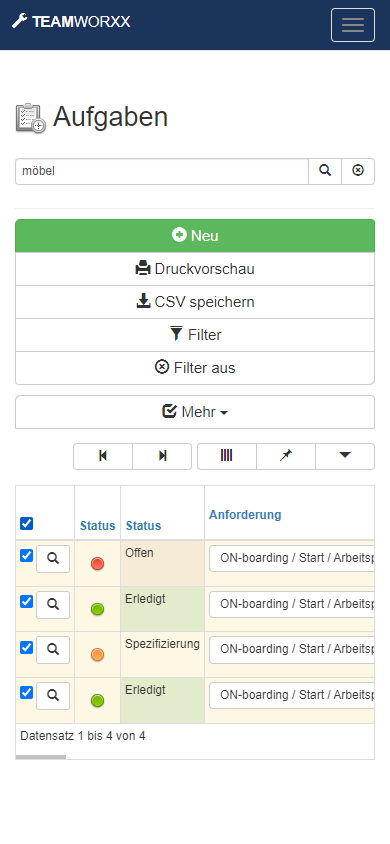
Task: Click Anforderung field in Spezifizierung row
Action: pyautogui.click(x=292, y=649)
